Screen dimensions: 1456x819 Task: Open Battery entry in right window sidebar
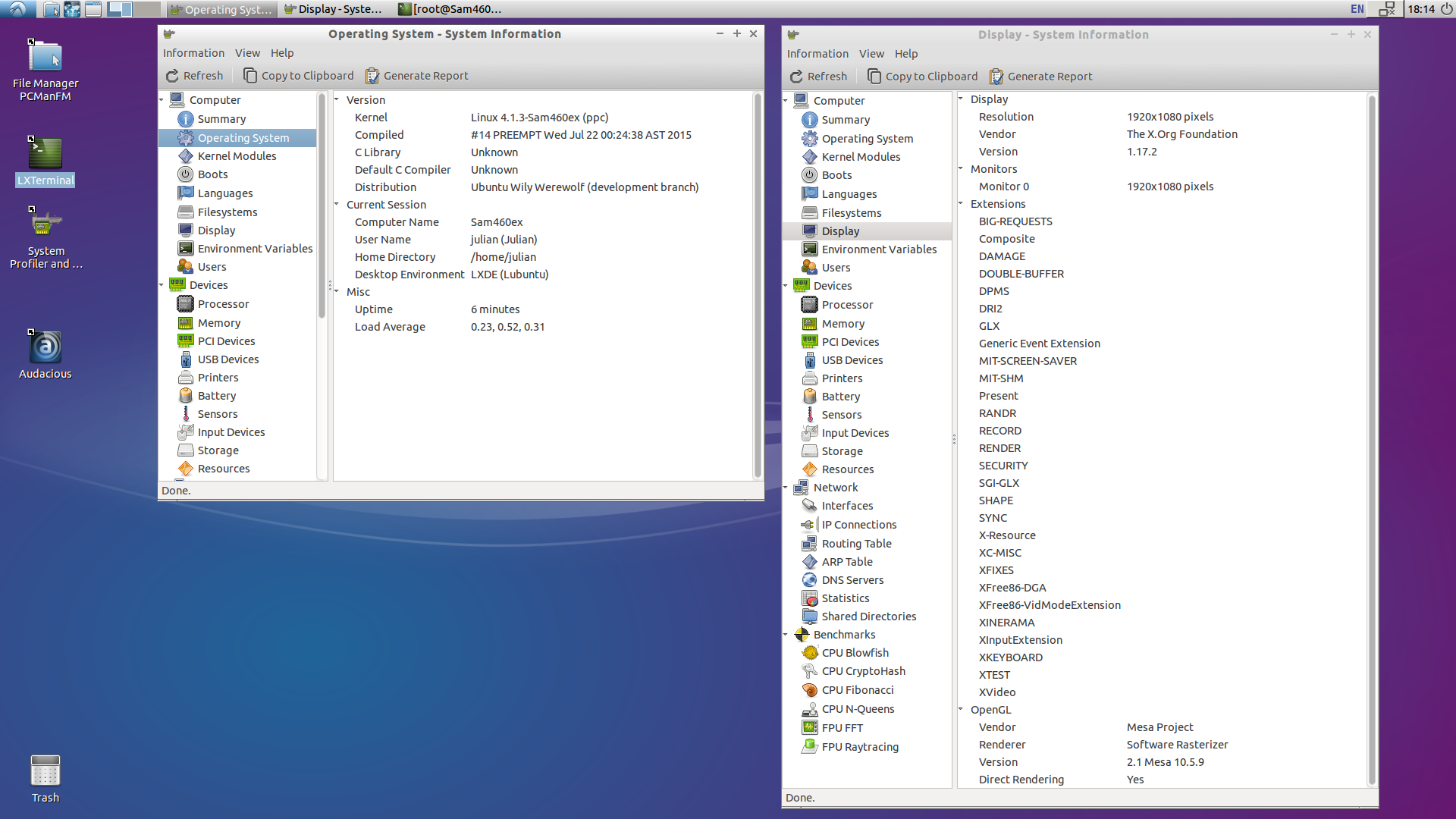[x=840, y=397]
